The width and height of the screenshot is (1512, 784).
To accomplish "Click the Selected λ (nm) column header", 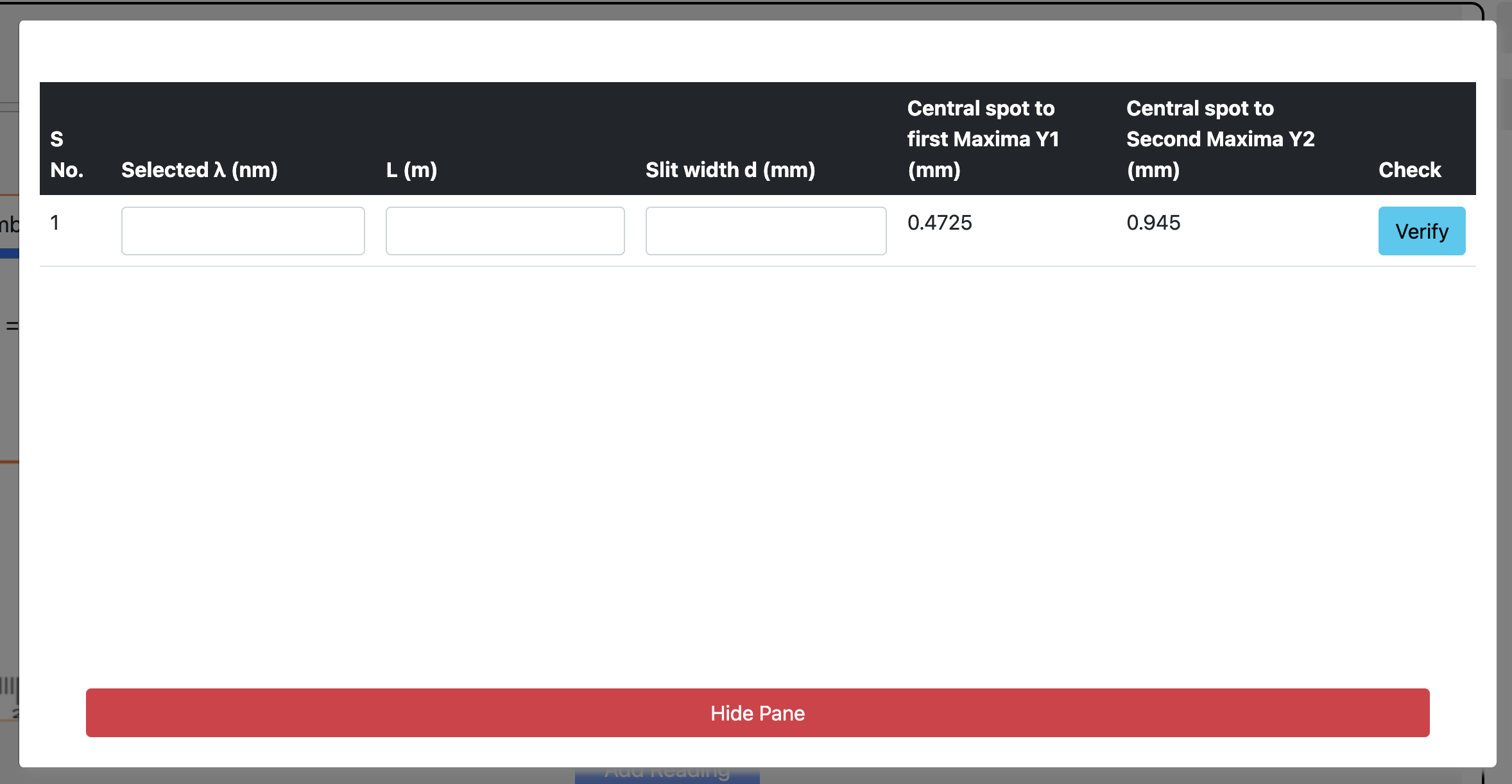I will pyautogui.click(x=200, y=170).
